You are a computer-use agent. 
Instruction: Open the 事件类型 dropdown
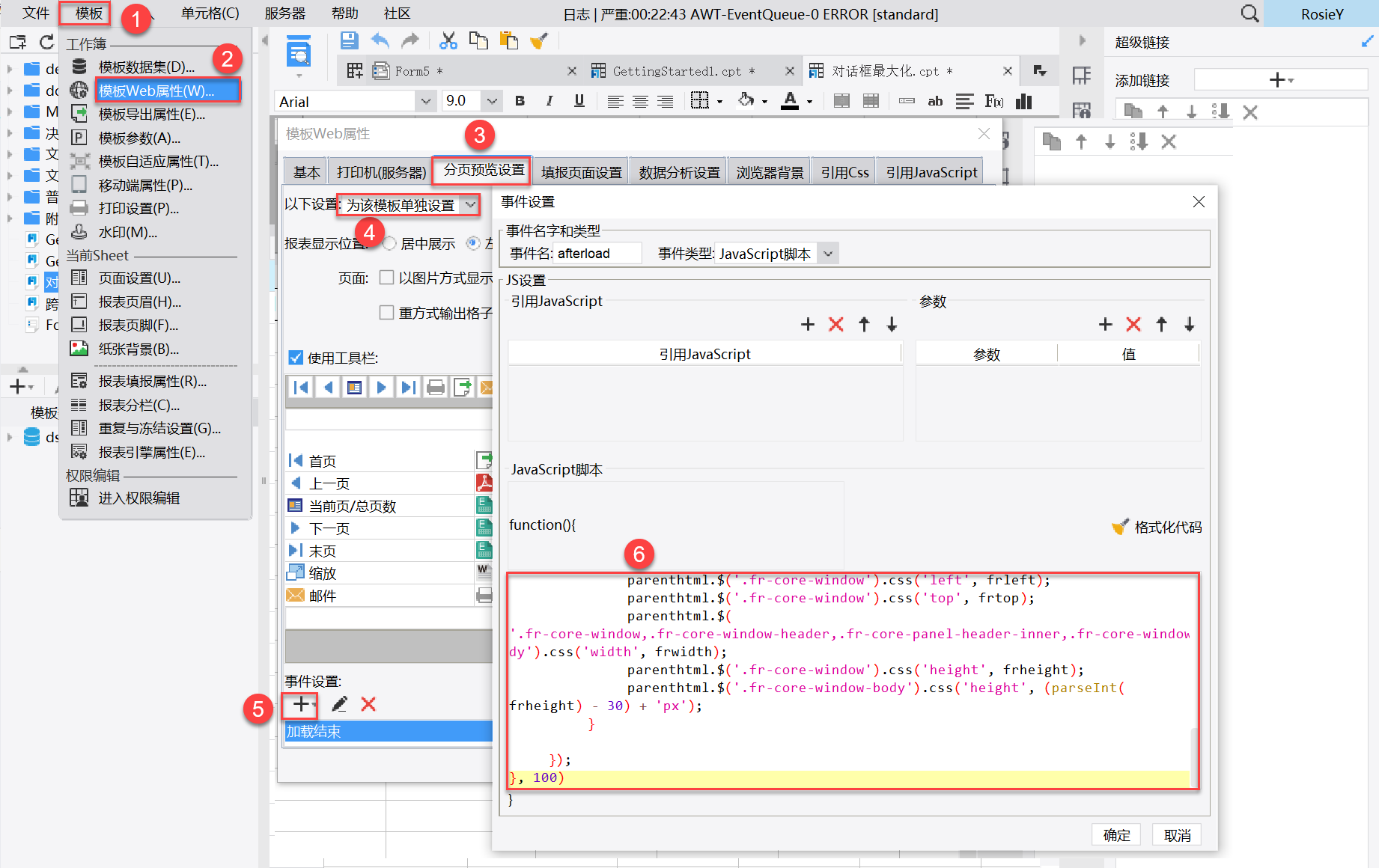828,253
